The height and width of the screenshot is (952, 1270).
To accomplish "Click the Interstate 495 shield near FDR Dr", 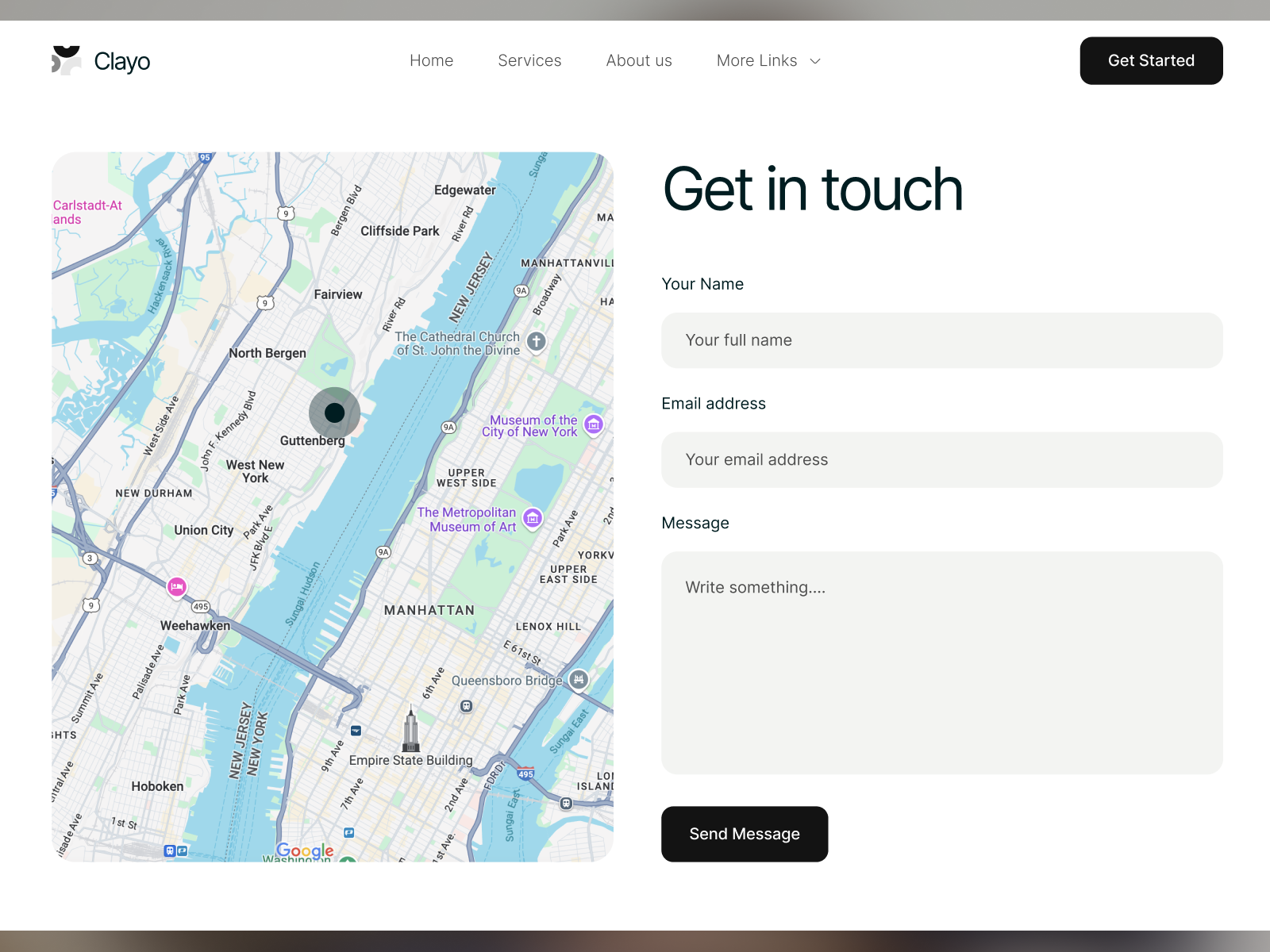I will pyautogui.click(x=525, y=773).
